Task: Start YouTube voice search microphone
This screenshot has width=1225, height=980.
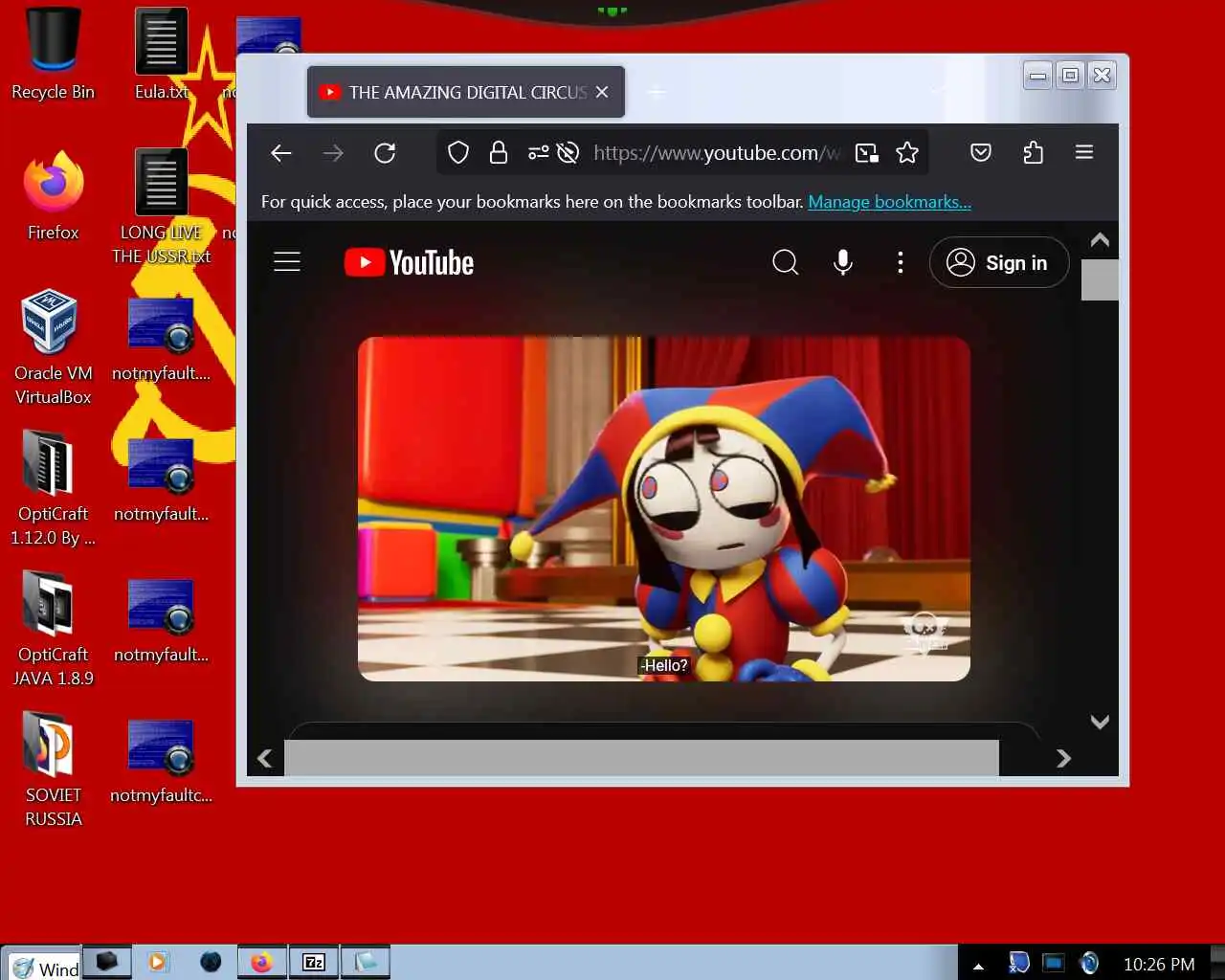Action: pos(842,262)
